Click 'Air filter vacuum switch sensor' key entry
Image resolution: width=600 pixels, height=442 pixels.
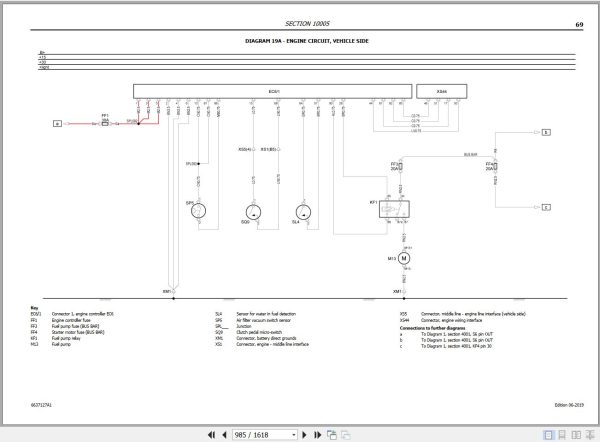(x=264, y=320)
